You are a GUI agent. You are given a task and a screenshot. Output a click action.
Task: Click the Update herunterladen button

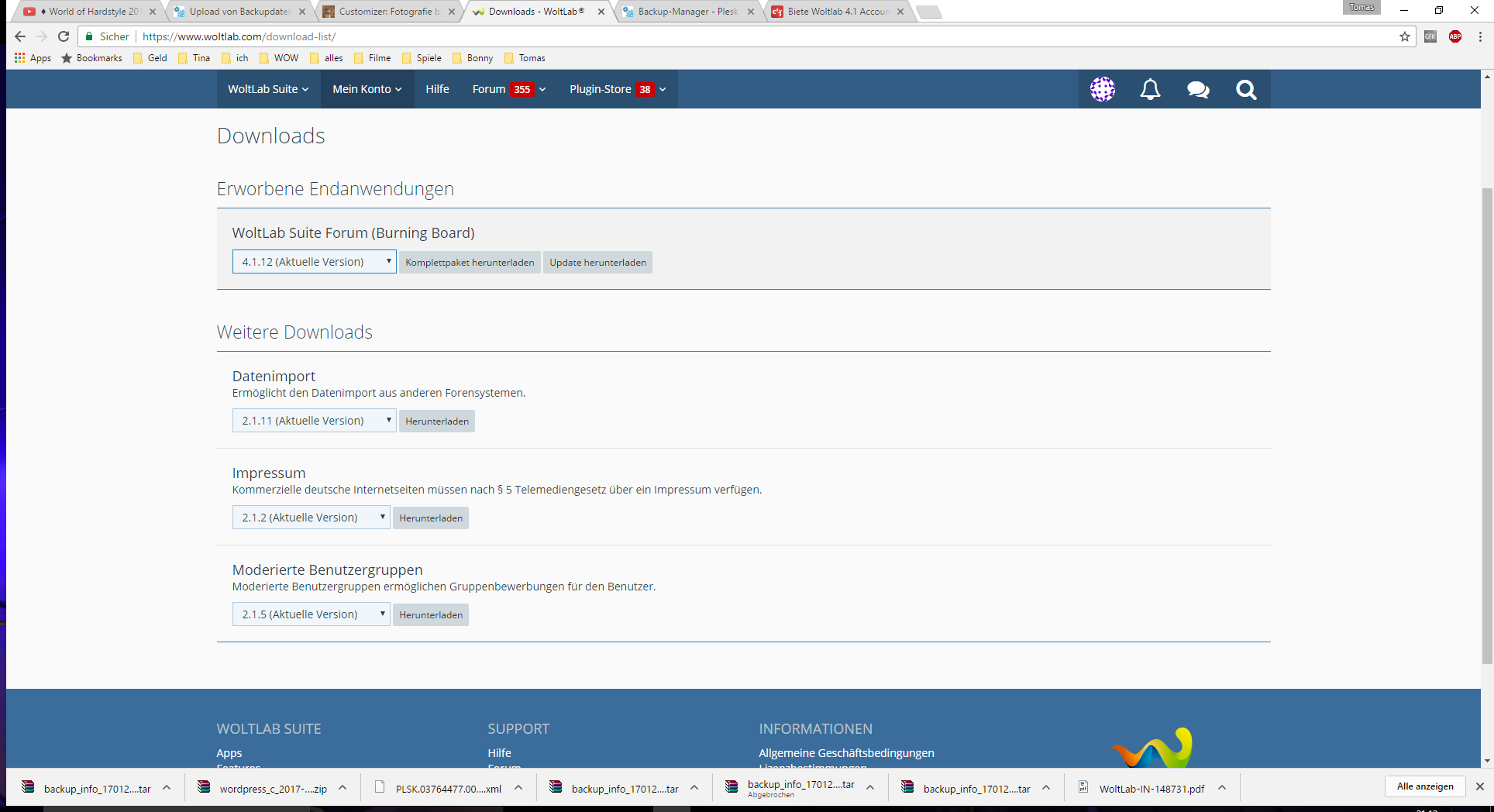pyautogui.click(x=597, y=263)
